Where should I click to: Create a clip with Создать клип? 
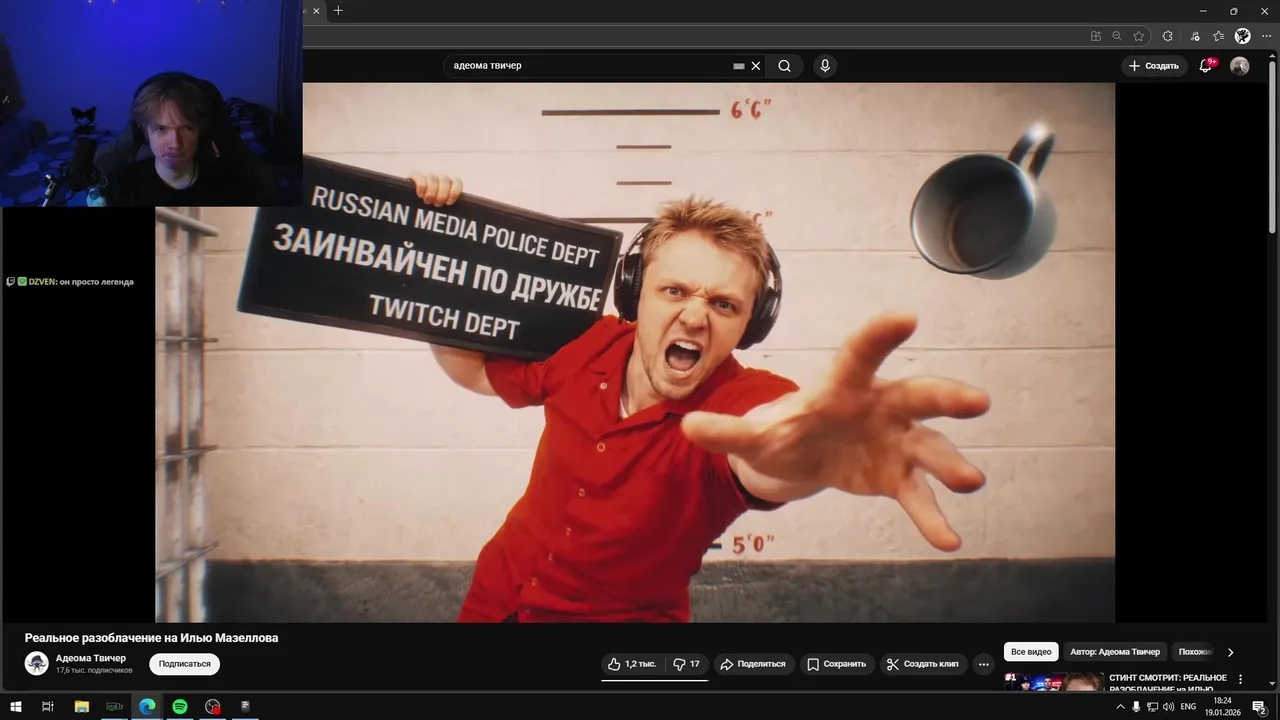923,664
